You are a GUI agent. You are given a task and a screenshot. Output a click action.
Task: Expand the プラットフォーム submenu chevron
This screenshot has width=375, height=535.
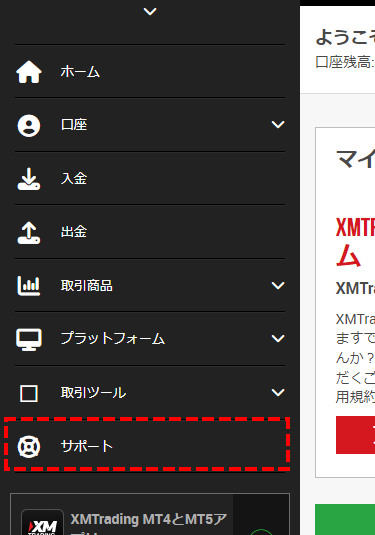(278, 338)
